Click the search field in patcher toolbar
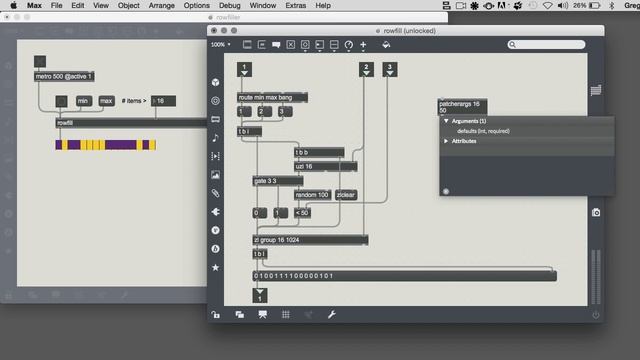The width and height of the screenshot is (640, 360). click(546, 44)
